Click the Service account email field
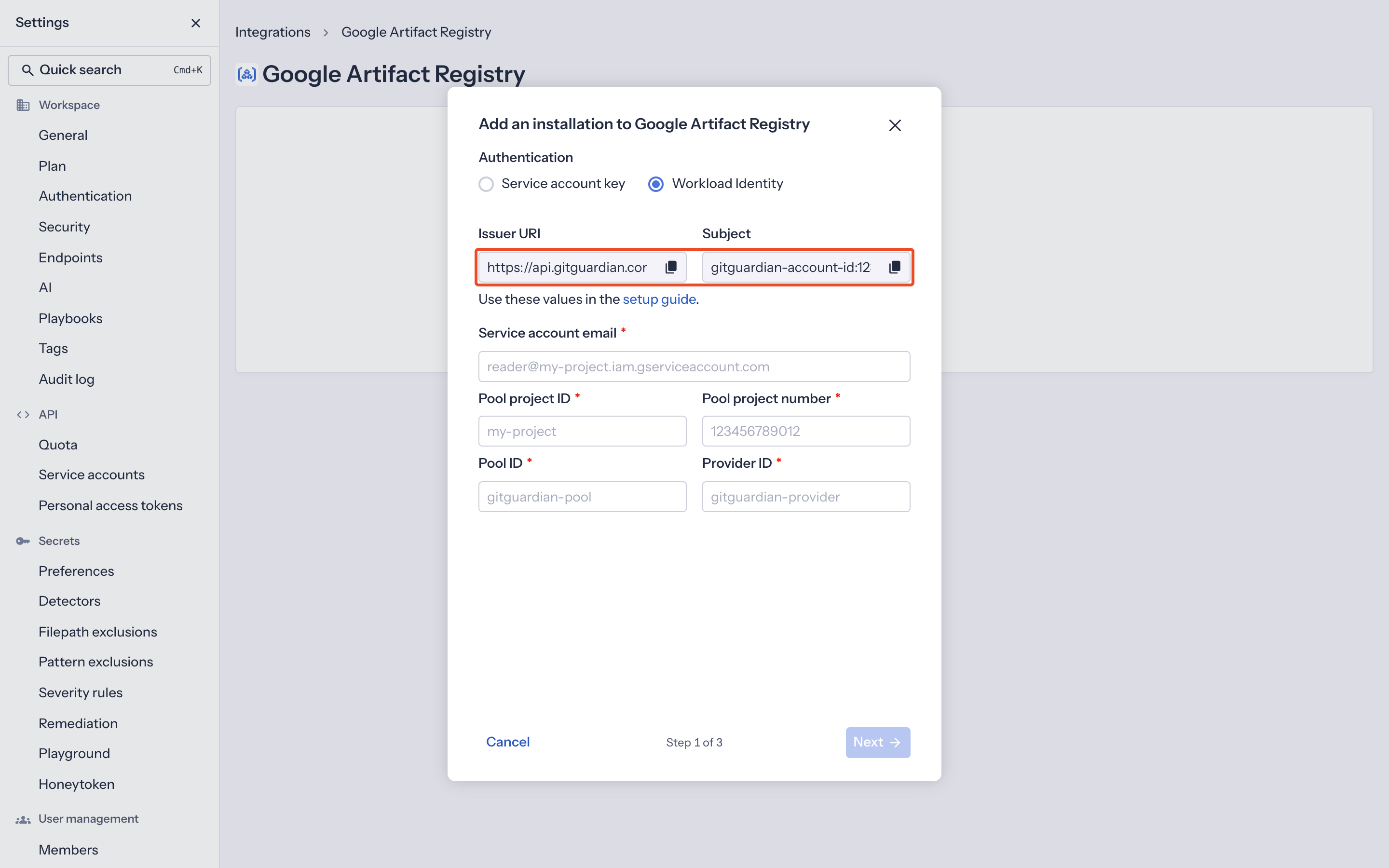The image size is (1389, 868). pos(694,366)
